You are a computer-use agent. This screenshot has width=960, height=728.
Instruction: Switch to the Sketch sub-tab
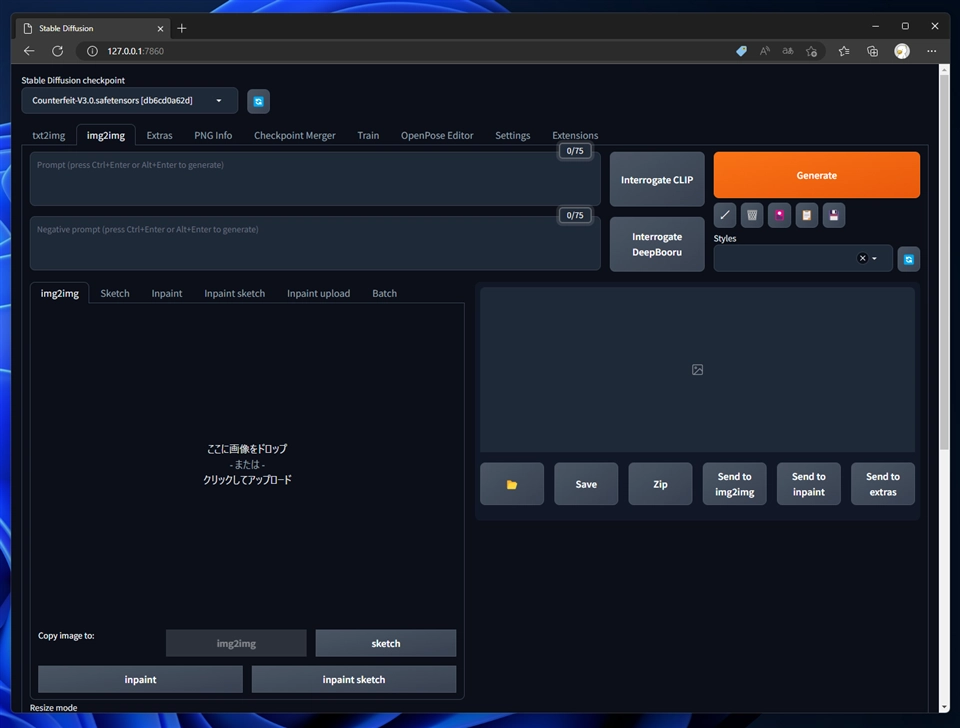pyautogui.click(x=114, y=293)
